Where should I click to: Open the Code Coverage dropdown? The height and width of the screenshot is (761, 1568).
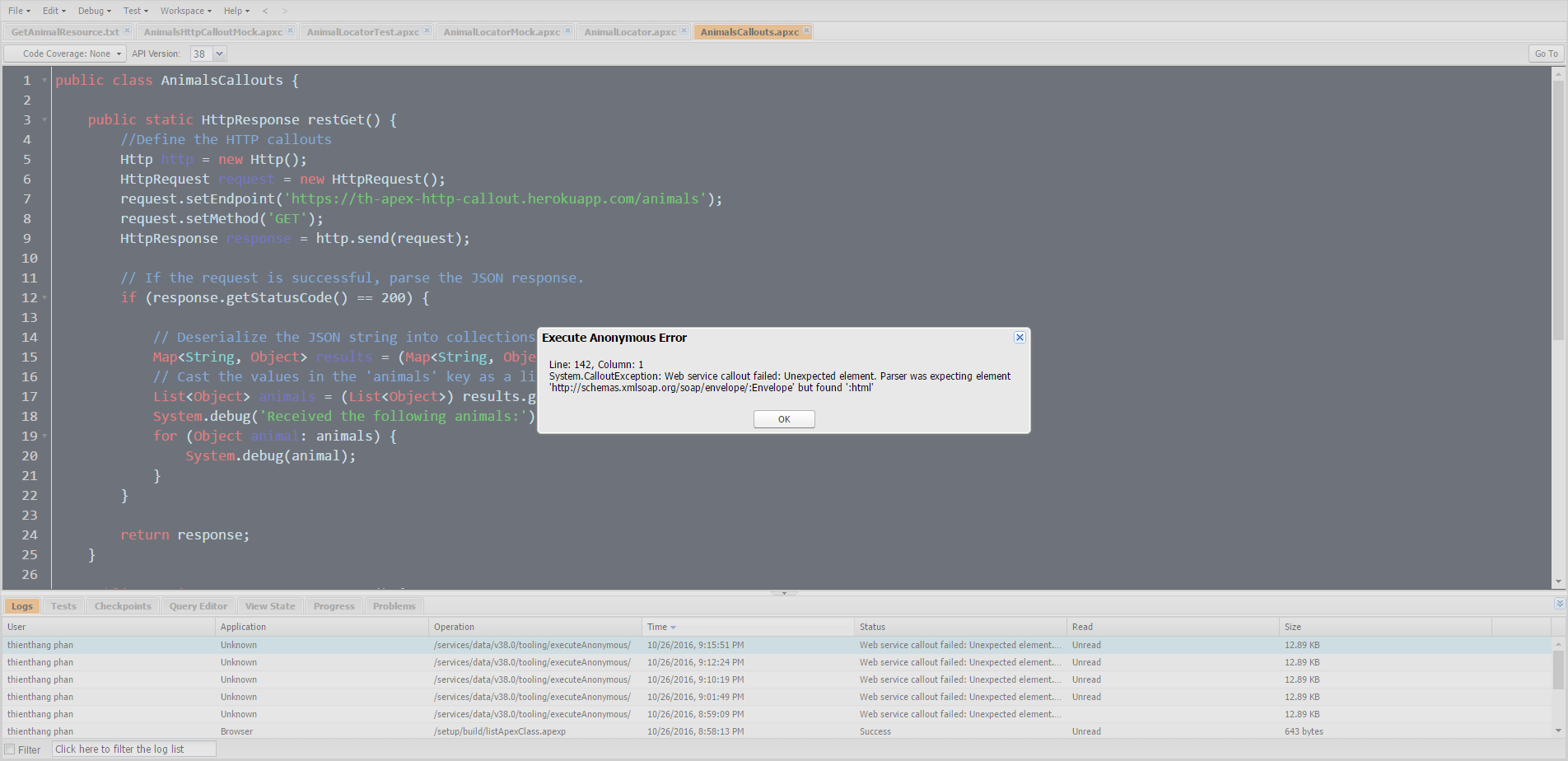point(66,54)
